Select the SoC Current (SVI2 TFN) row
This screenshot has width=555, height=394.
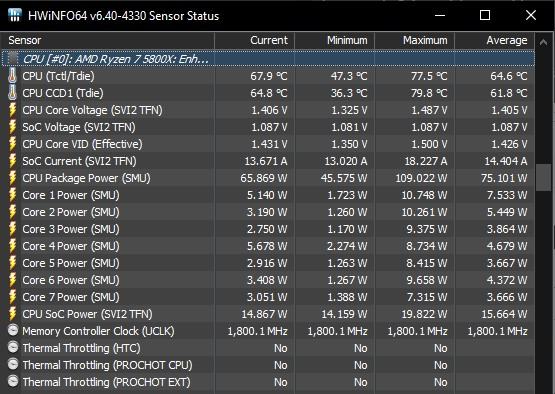[x=268, y=161]
